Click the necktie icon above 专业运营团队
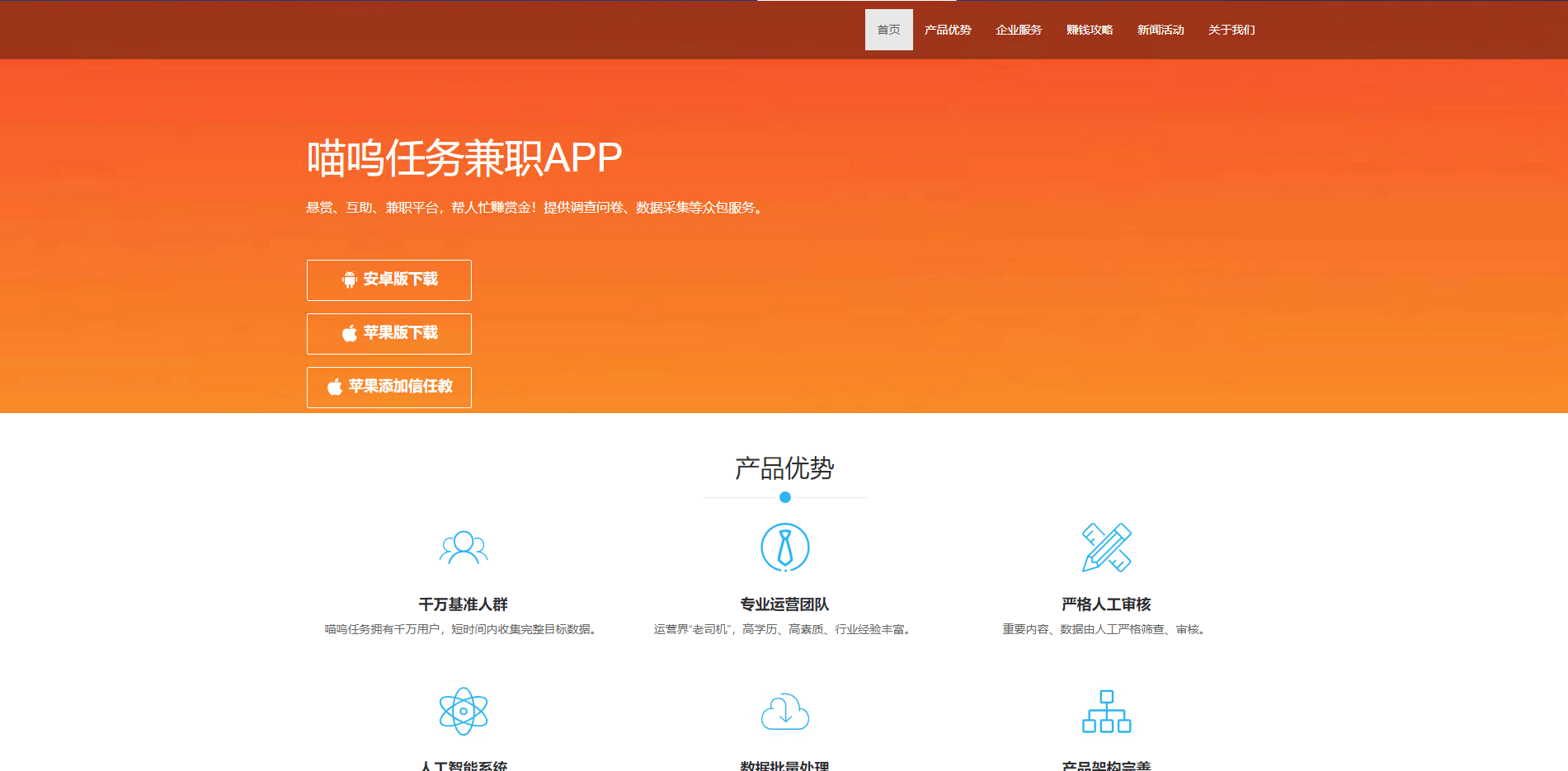 [784, 548]
